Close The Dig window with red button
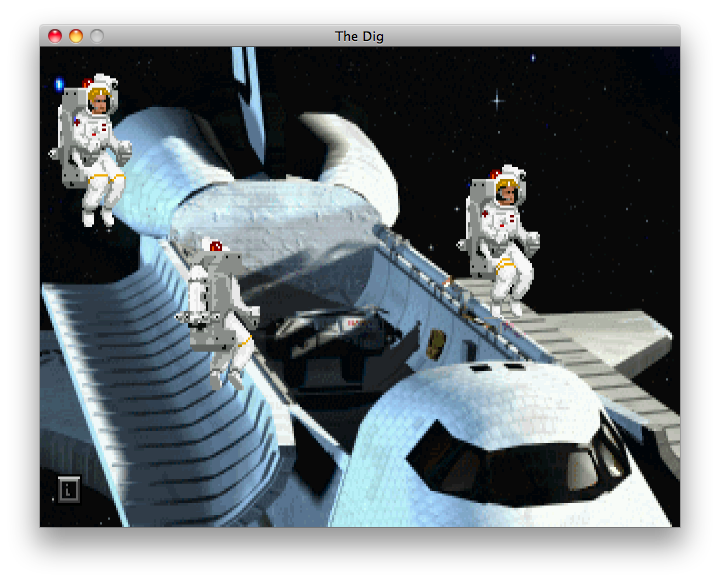The height and width of the screenshot is (582, 720). point(55,36)
